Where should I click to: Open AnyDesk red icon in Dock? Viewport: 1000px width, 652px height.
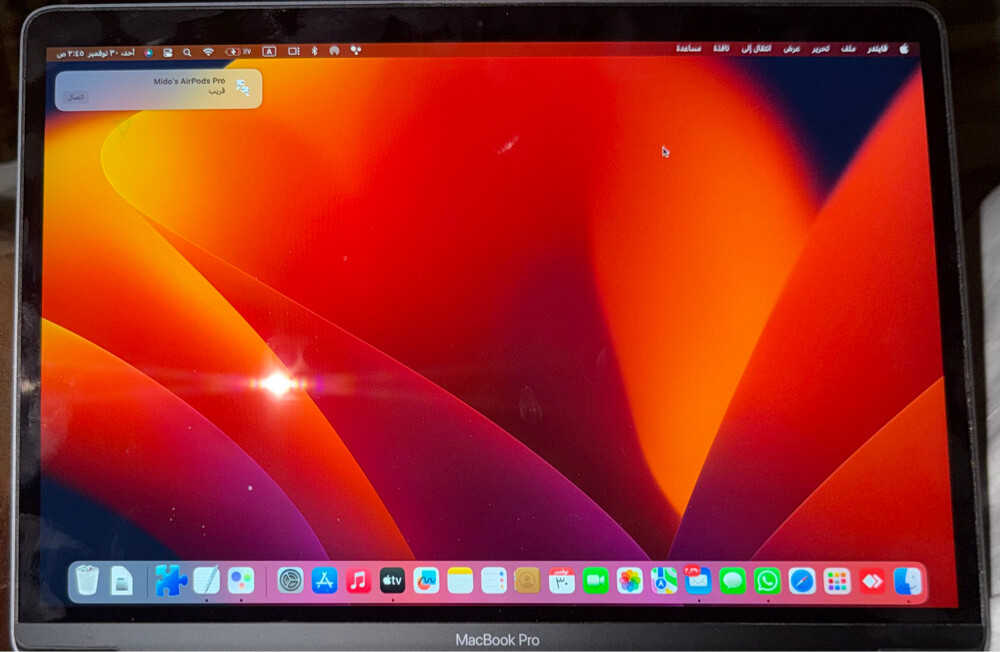872,581
